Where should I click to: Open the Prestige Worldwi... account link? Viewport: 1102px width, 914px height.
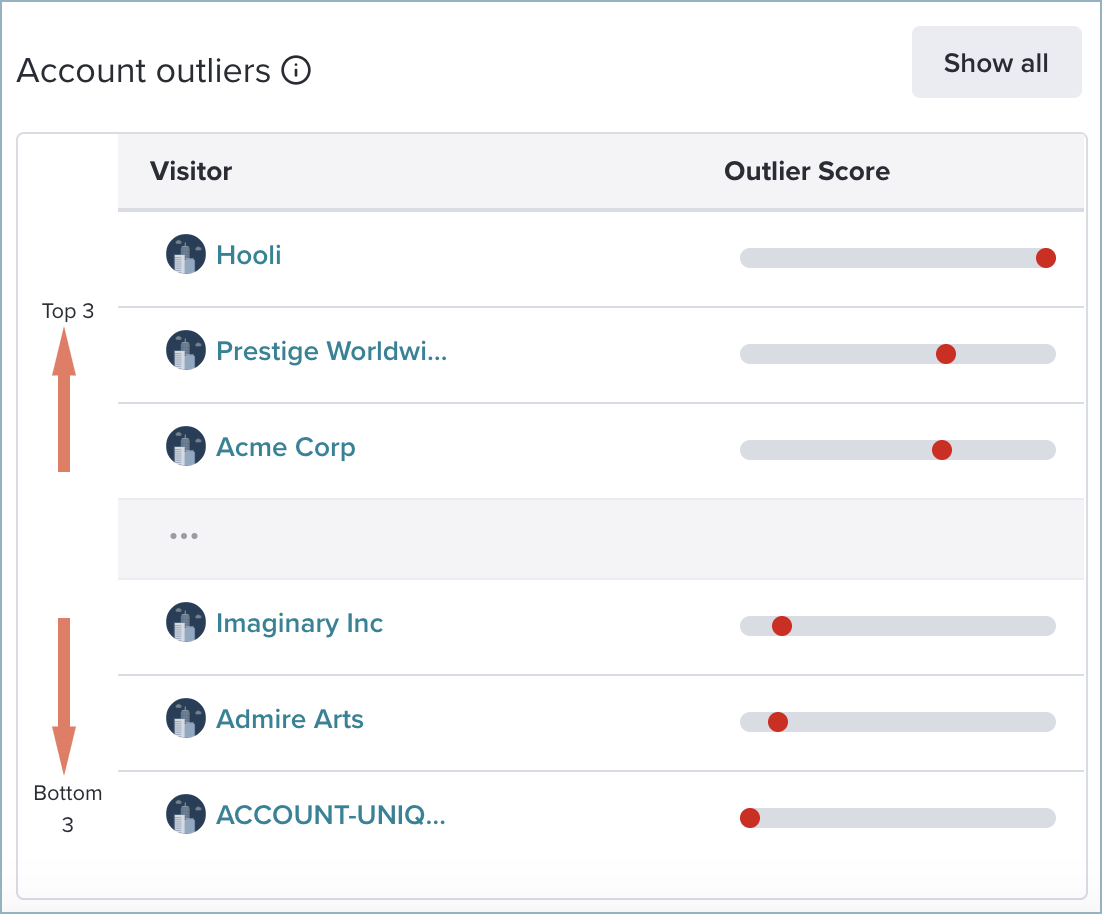tap(331, 351)
